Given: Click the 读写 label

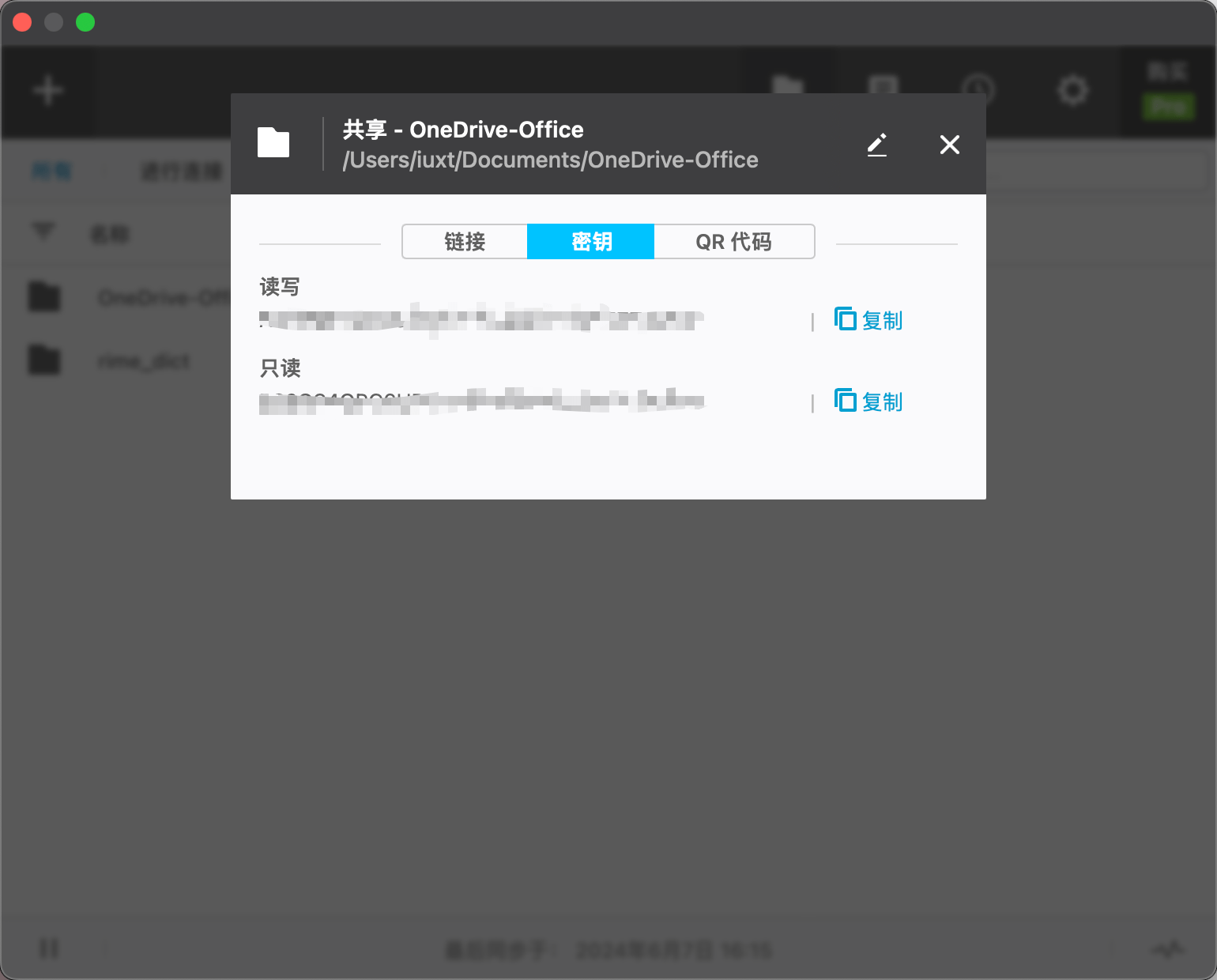Looking at the screenshot, I should point(280,287).
